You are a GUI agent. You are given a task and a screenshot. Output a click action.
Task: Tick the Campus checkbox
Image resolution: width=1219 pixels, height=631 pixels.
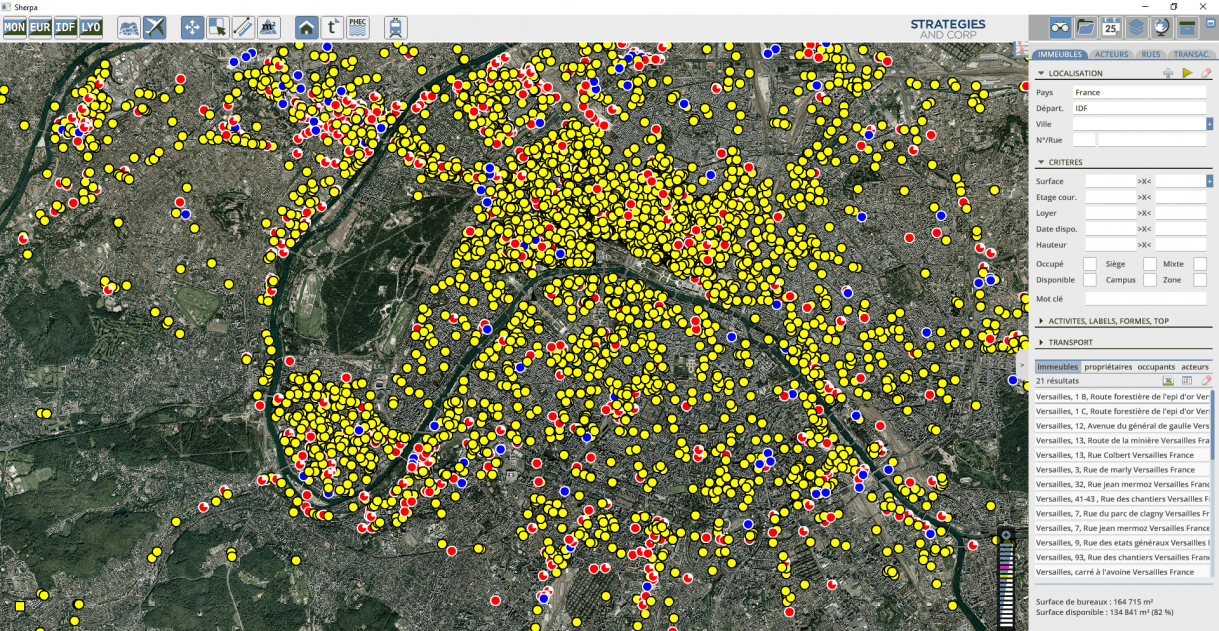tap(1150, 280)
